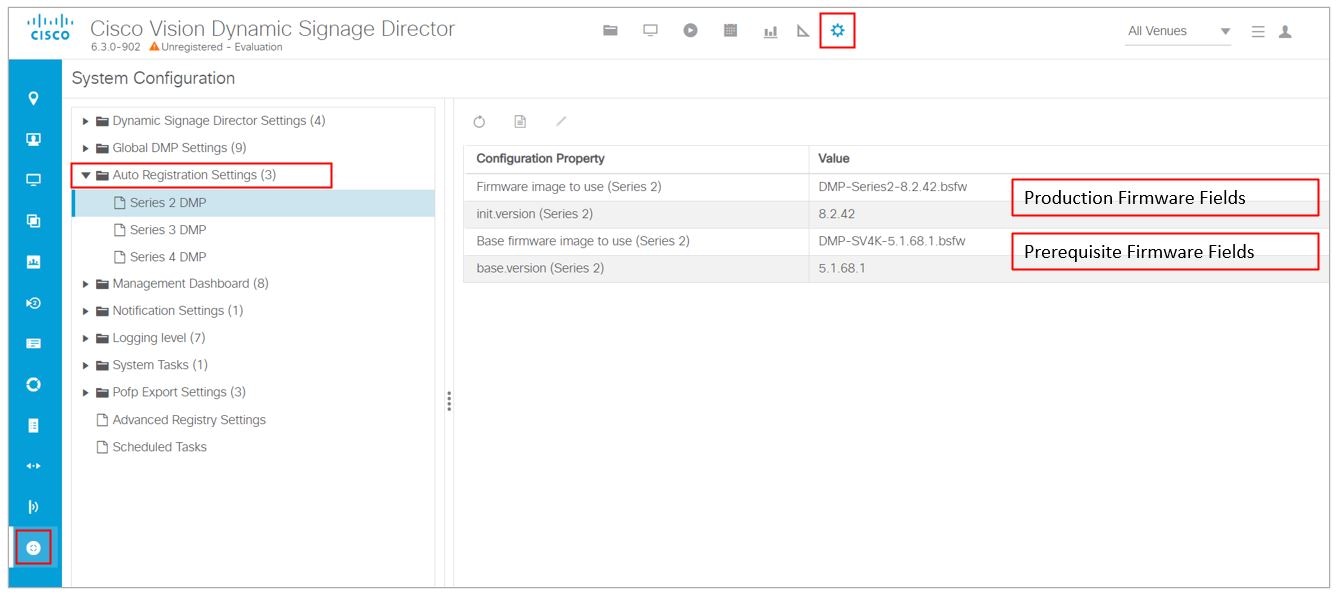Open the All Venues dropdown
The height and width of the screenshot is (596, 1338).
click(x=1178, y=32)
